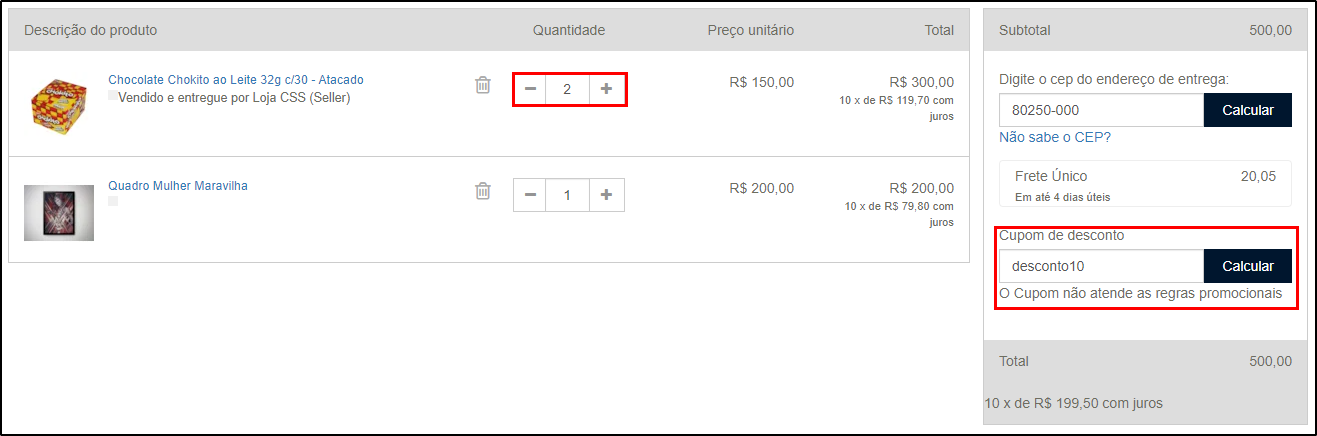Focus the coupon field containing desconto10
Screen dimensions: 1317x436
click(x=1101, y=266)
